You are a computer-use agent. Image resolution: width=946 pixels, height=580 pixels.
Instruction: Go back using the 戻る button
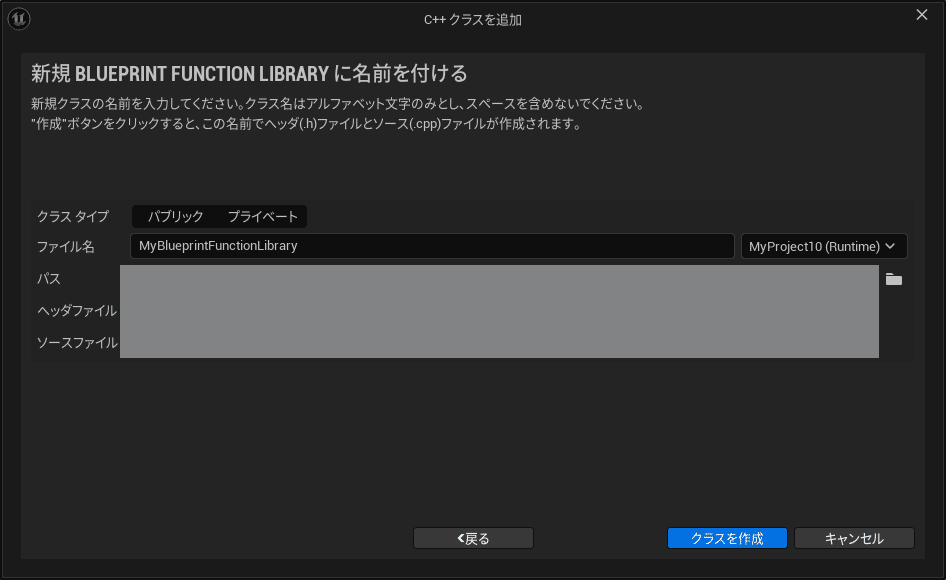473,538
